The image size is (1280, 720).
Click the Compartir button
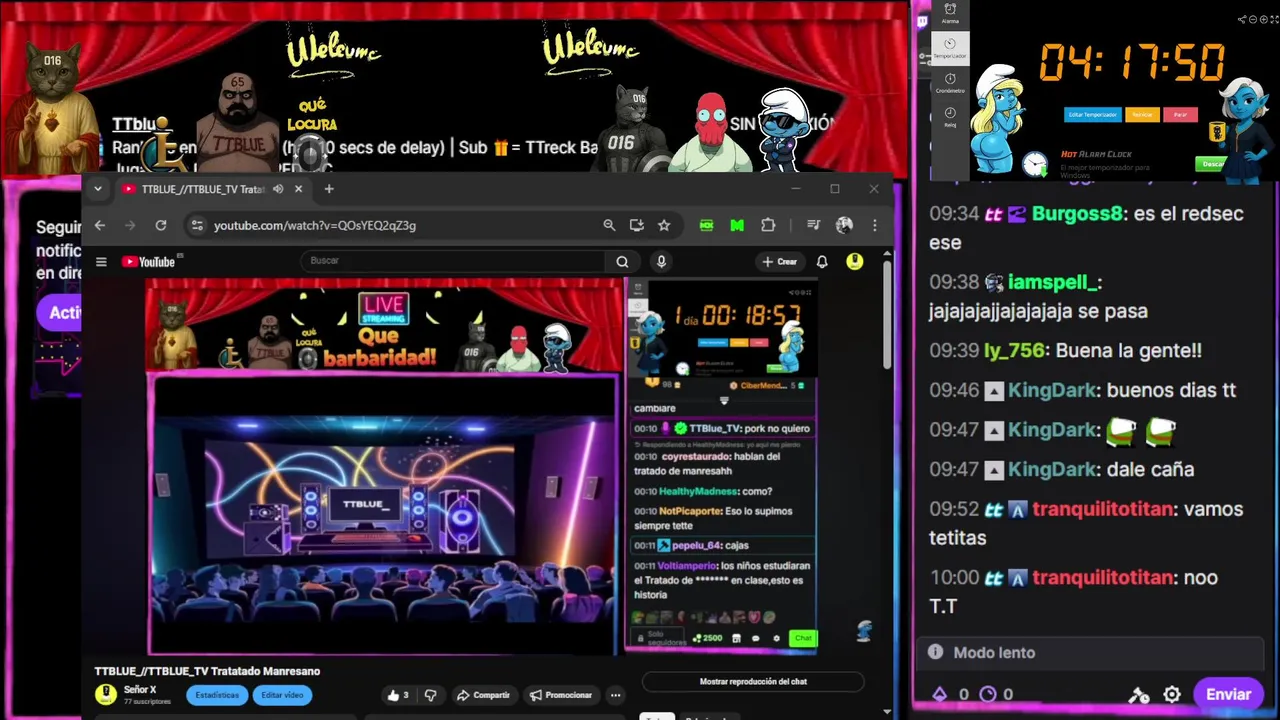483,695
